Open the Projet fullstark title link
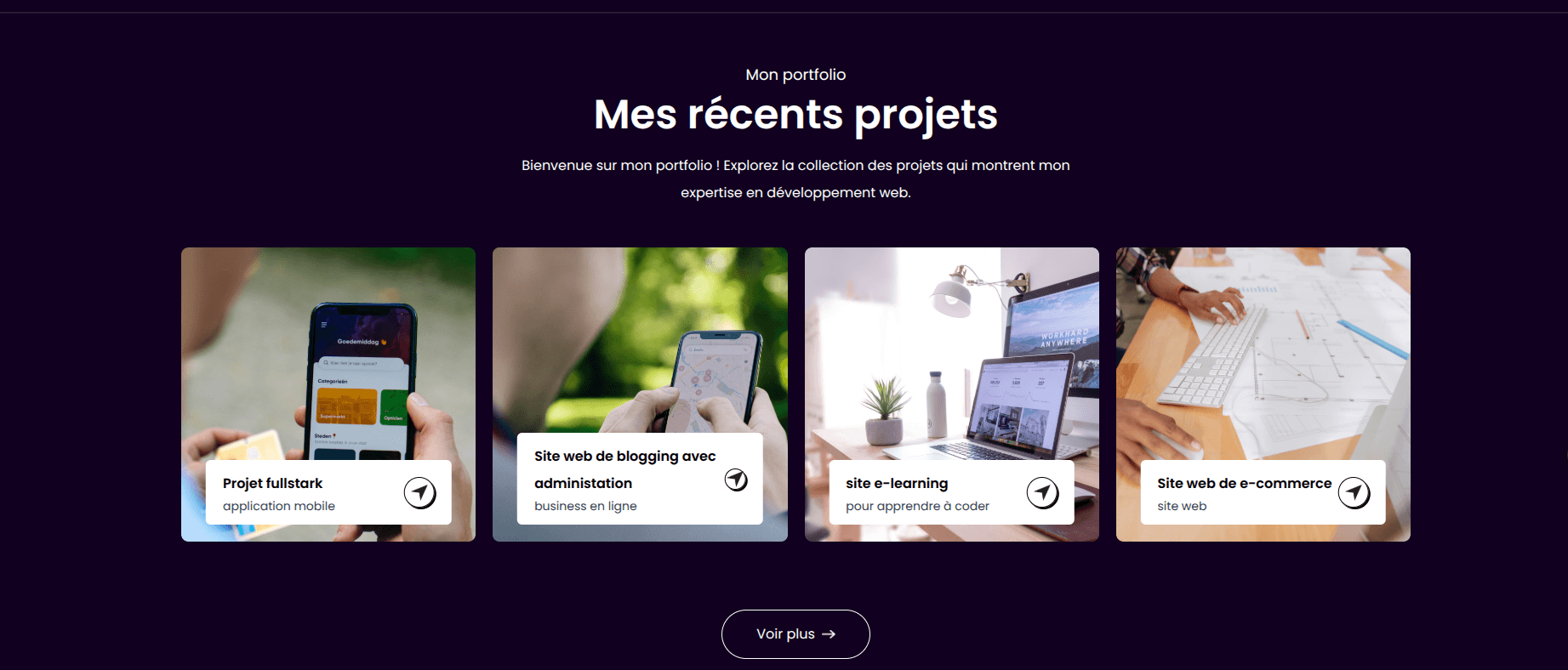 pyautogui.click(x=272, y=483)
